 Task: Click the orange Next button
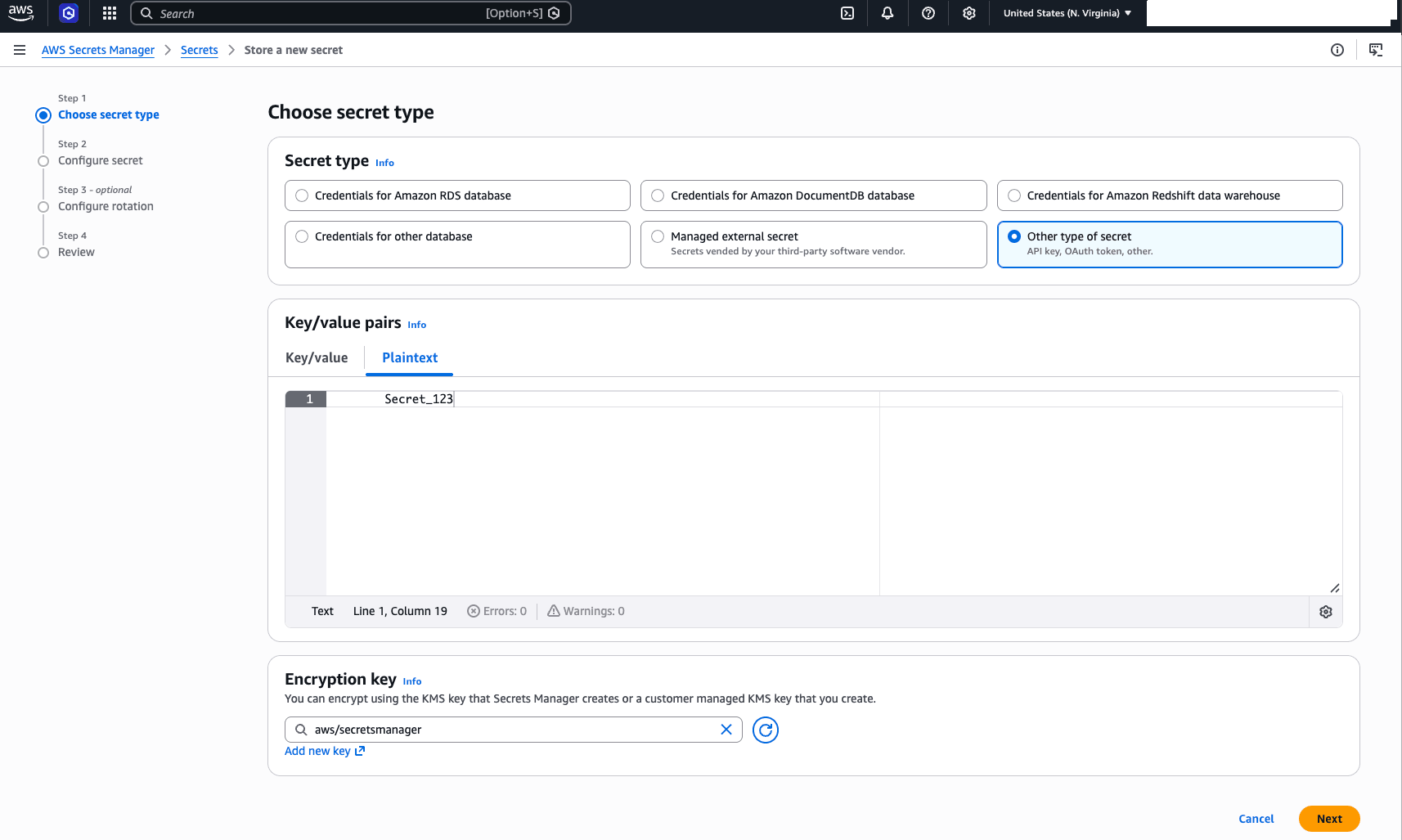coord(1329,819)
